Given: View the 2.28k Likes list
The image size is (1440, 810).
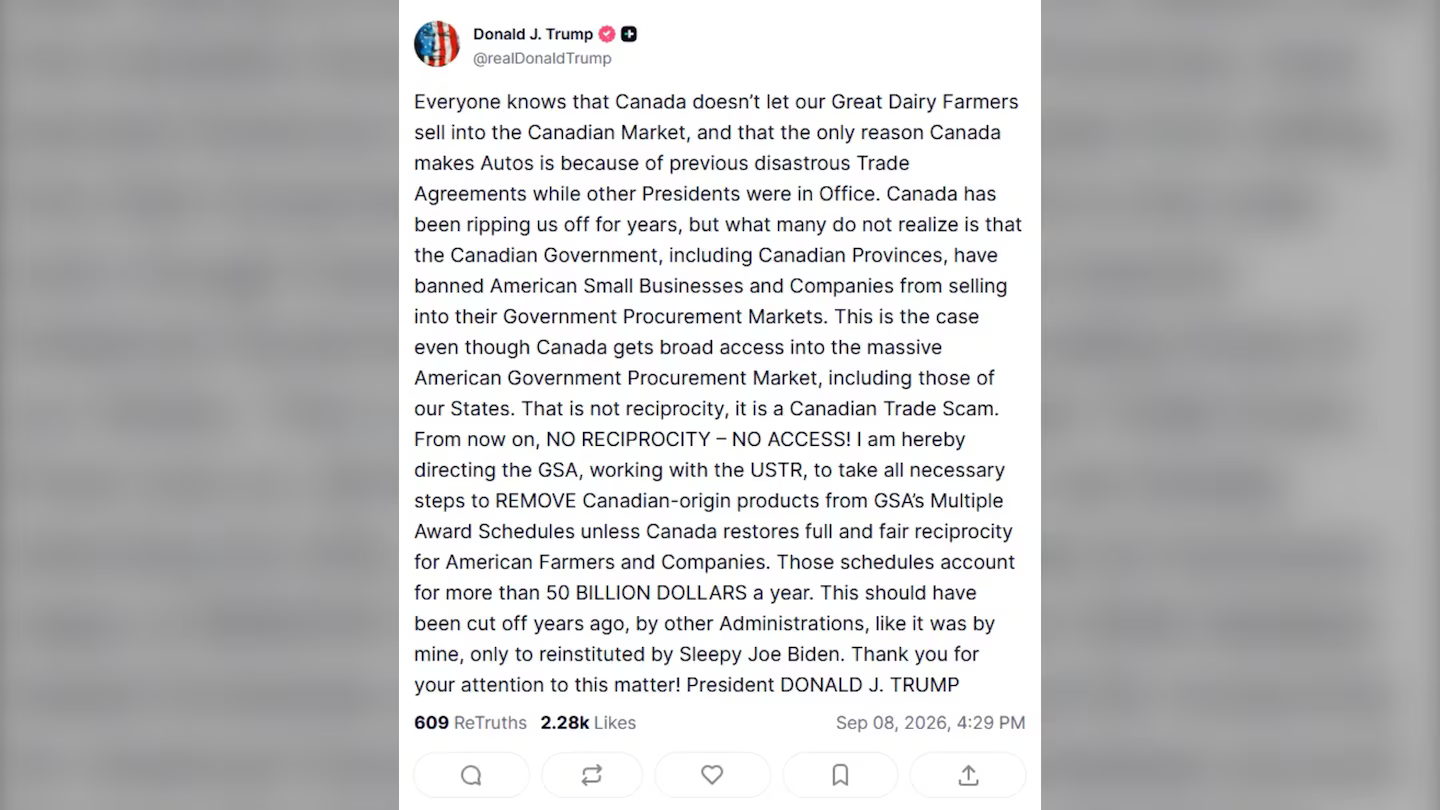Looking at the screenshot, I should [x=588, y=722].
